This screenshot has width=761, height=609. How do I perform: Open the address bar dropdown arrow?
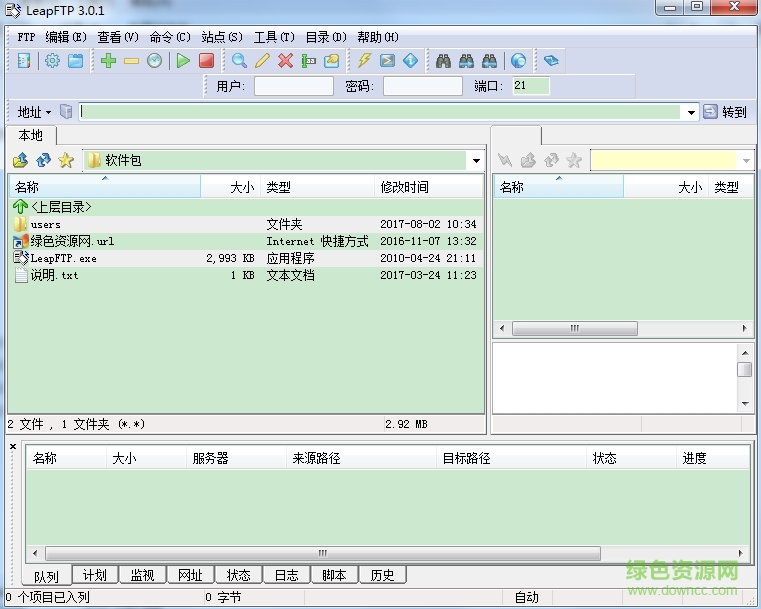691,112
